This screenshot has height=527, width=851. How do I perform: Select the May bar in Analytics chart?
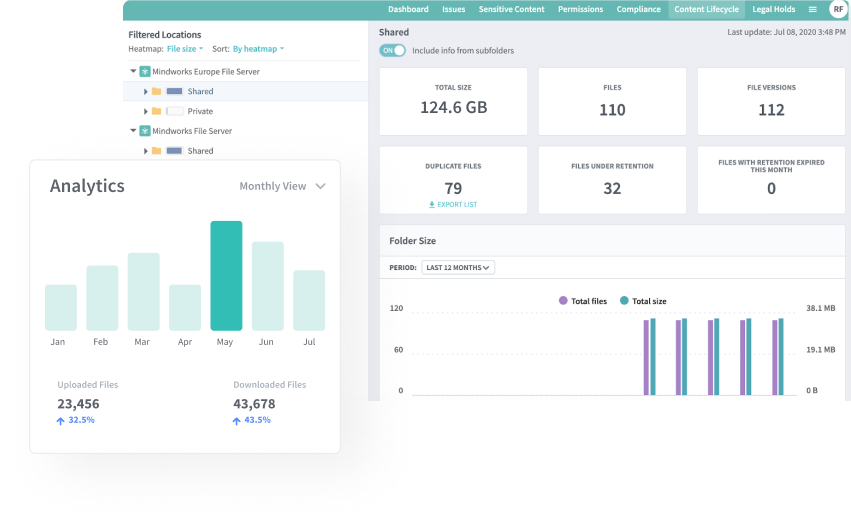[x=226, y=275]
